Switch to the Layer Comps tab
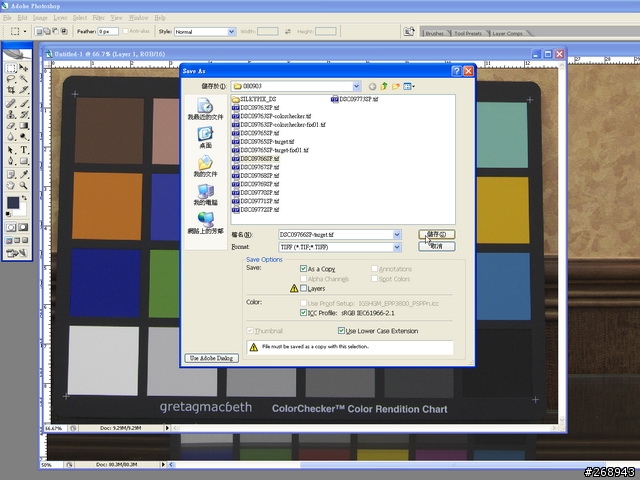Viewport: 640px width, 480px height. [507, 33]
